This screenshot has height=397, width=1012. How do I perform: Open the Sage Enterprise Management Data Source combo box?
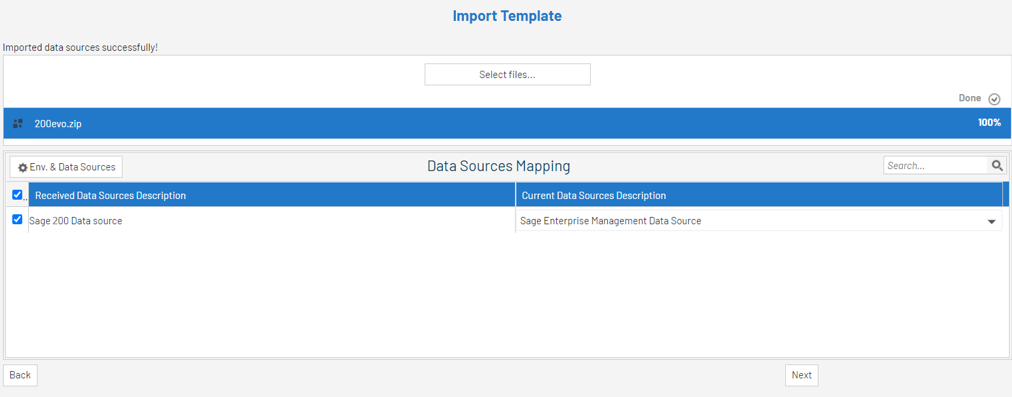(x=759, y=221)
